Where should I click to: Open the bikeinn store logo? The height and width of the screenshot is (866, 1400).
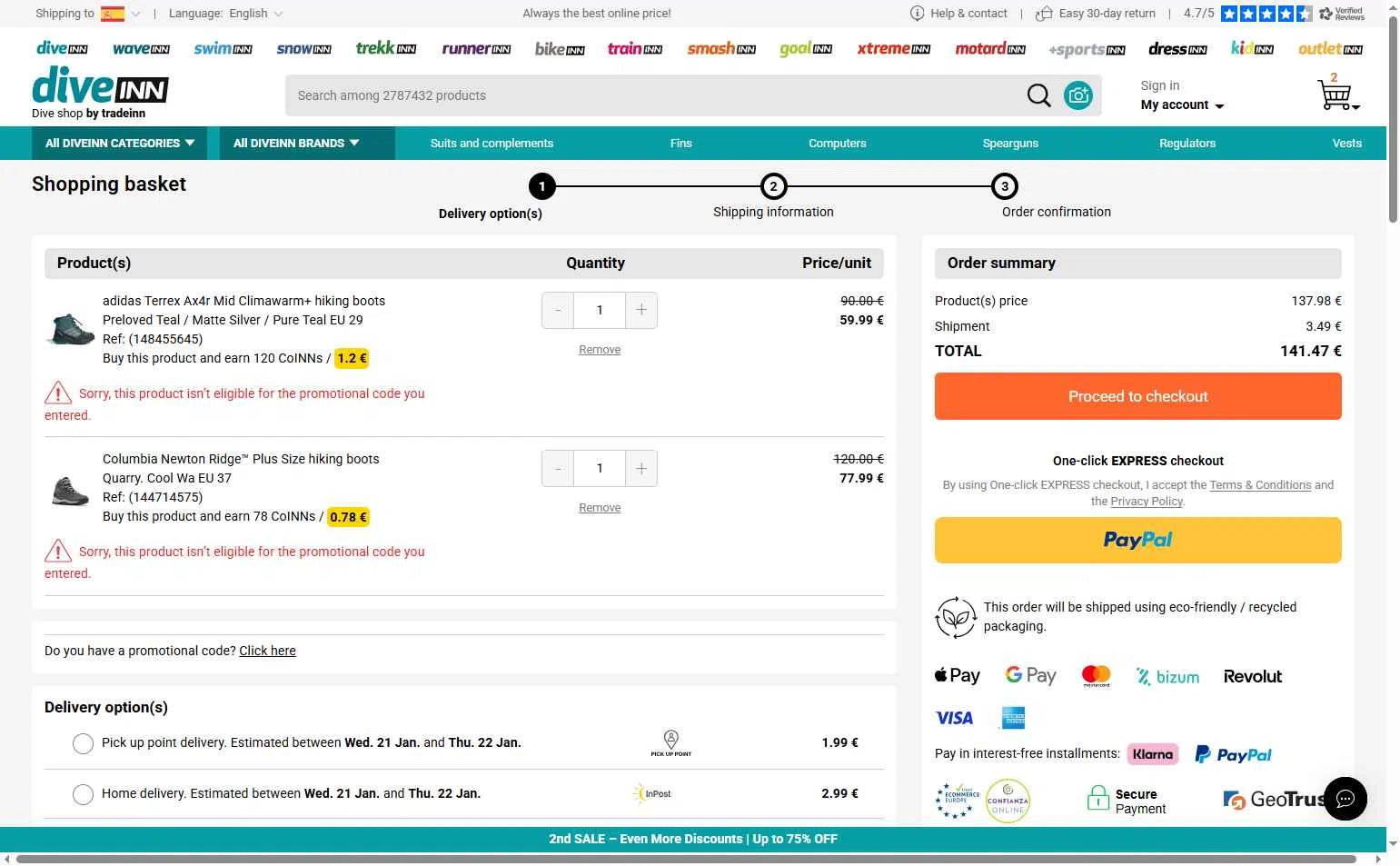pyautogui.click(x=560, y=49)
